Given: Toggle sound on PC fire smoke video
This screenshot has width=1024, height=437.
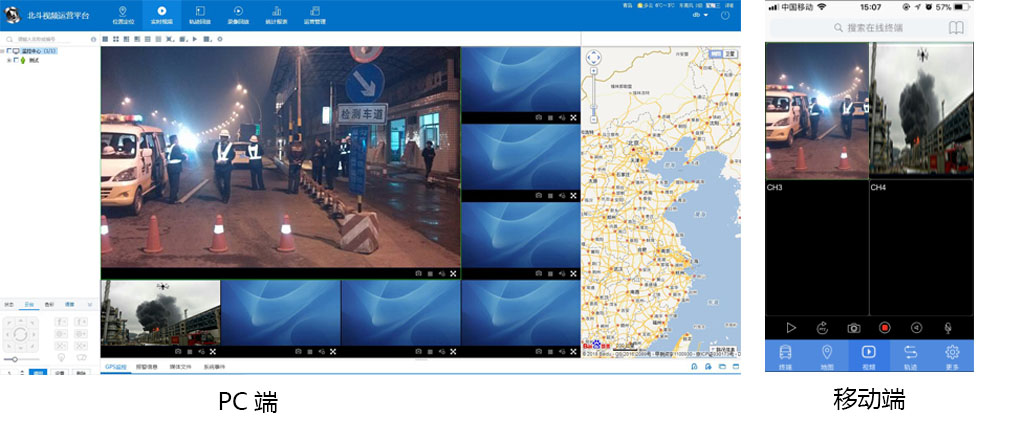Looking at the screenshot, I should tap(201, 351).
